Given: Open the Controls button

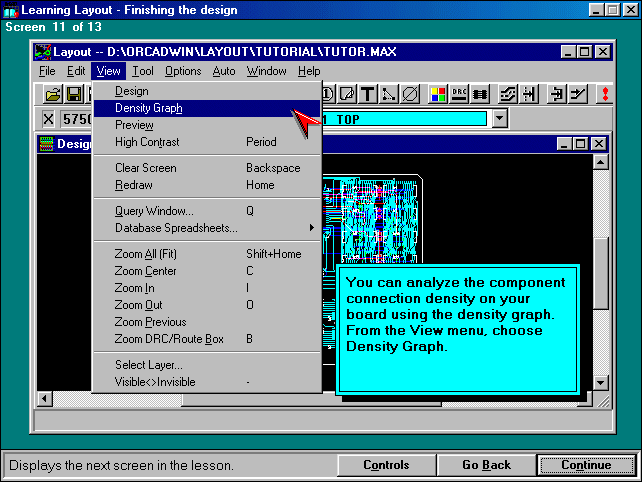Looking at the screenshot, I should pyautogui.click(x=386, y=465).
